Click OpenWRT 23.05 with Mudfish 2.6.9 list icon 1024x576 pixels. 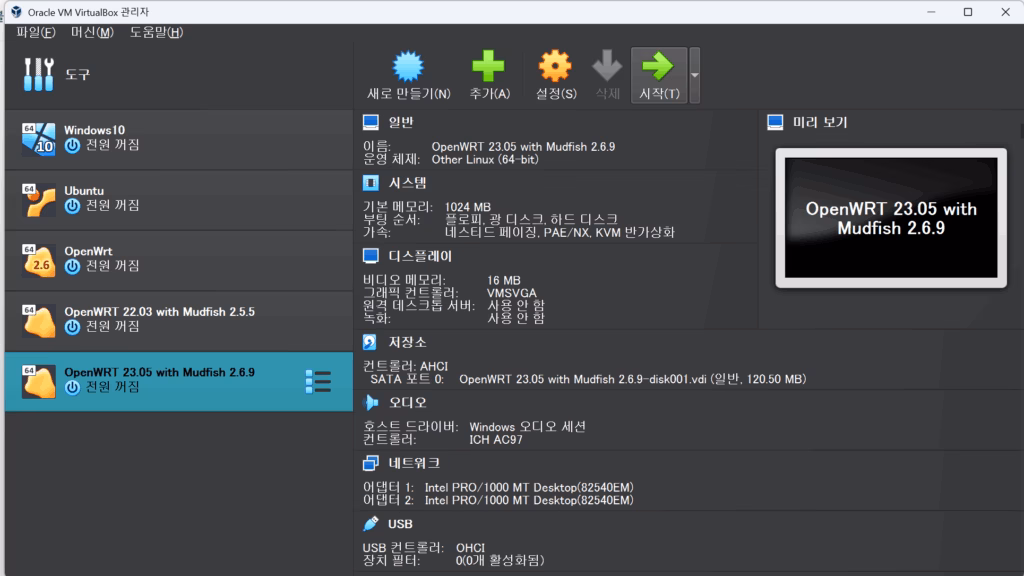point(38,381)
